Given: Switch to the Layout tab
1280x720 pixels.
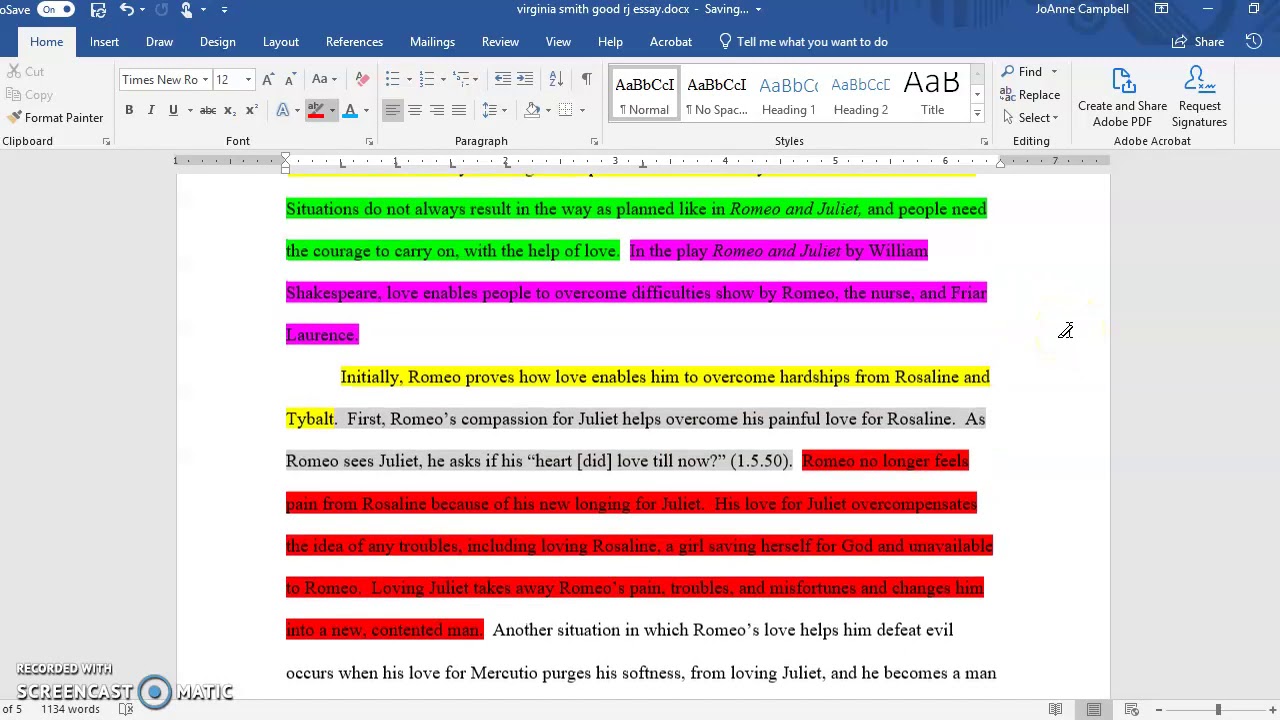Looking at the screenshot, I should coord(281,42).
